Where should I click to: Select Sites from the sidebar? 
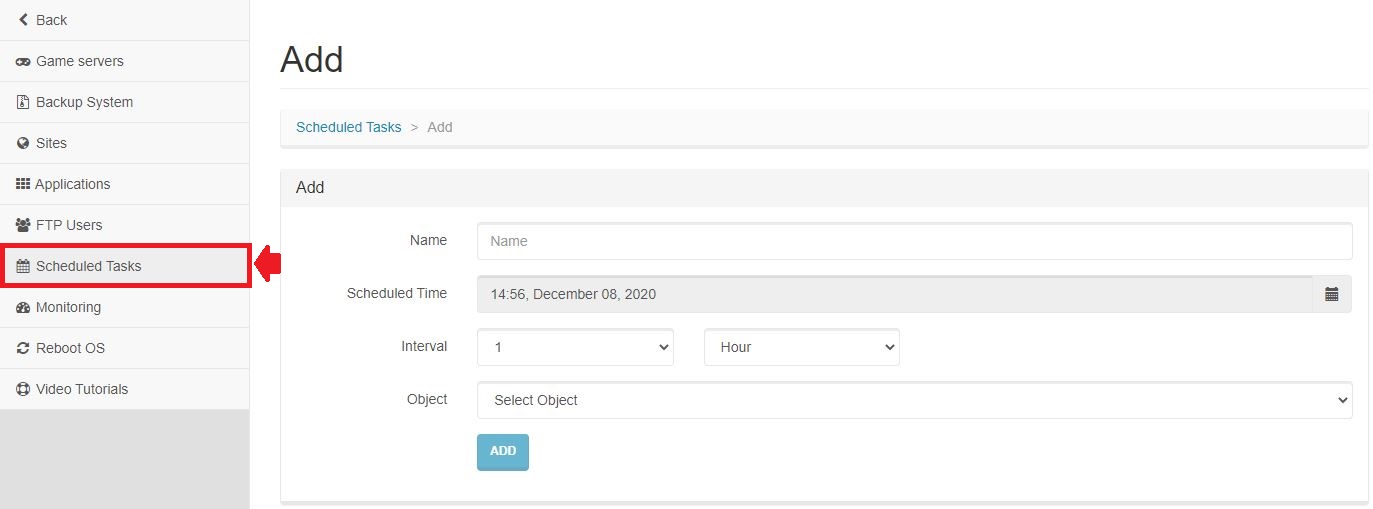124,143
